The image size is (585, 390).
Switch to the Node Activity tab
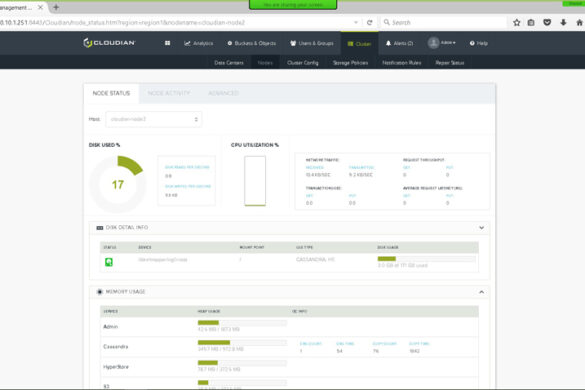coord(169,93)
